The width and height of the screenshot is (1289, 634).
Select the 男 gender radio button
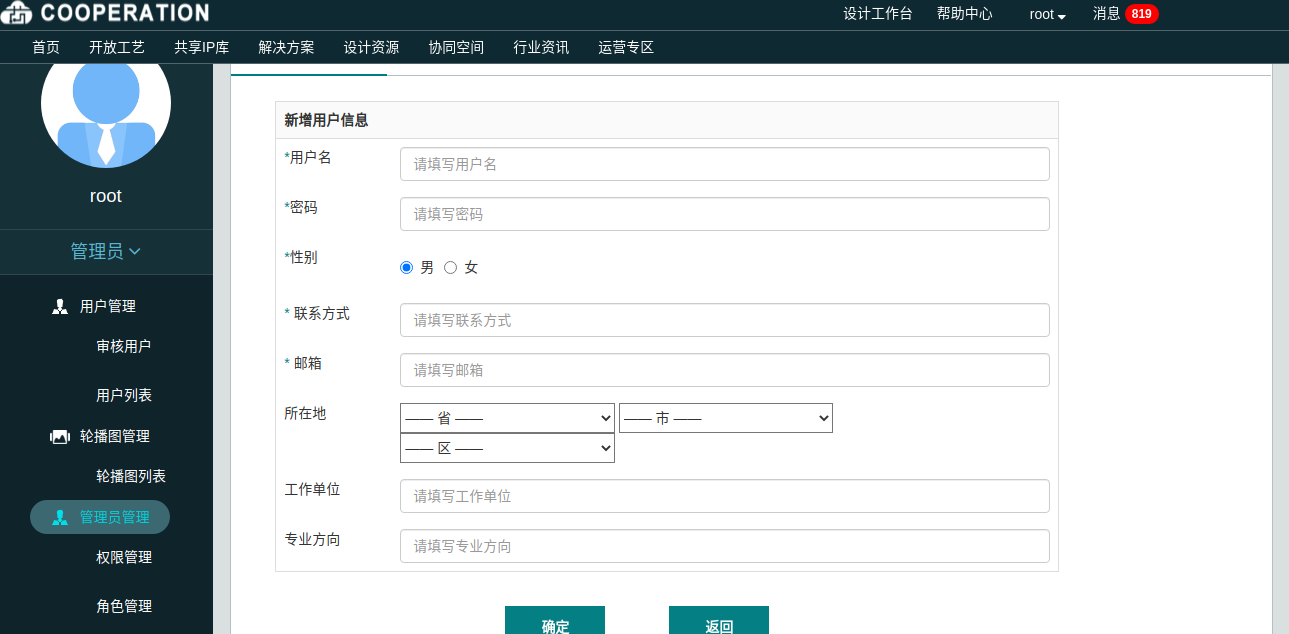click(406, 267)
